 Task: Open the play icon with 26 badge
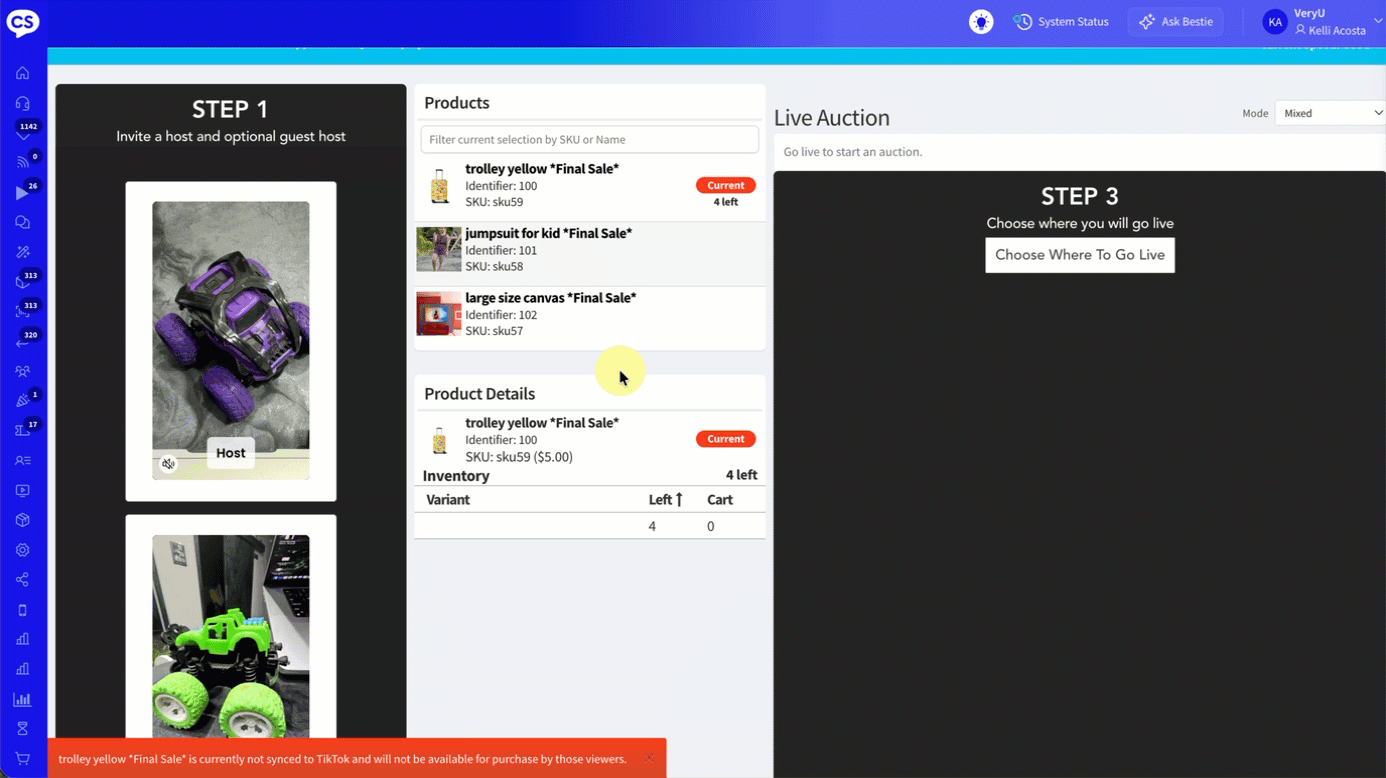pos(22,192)
